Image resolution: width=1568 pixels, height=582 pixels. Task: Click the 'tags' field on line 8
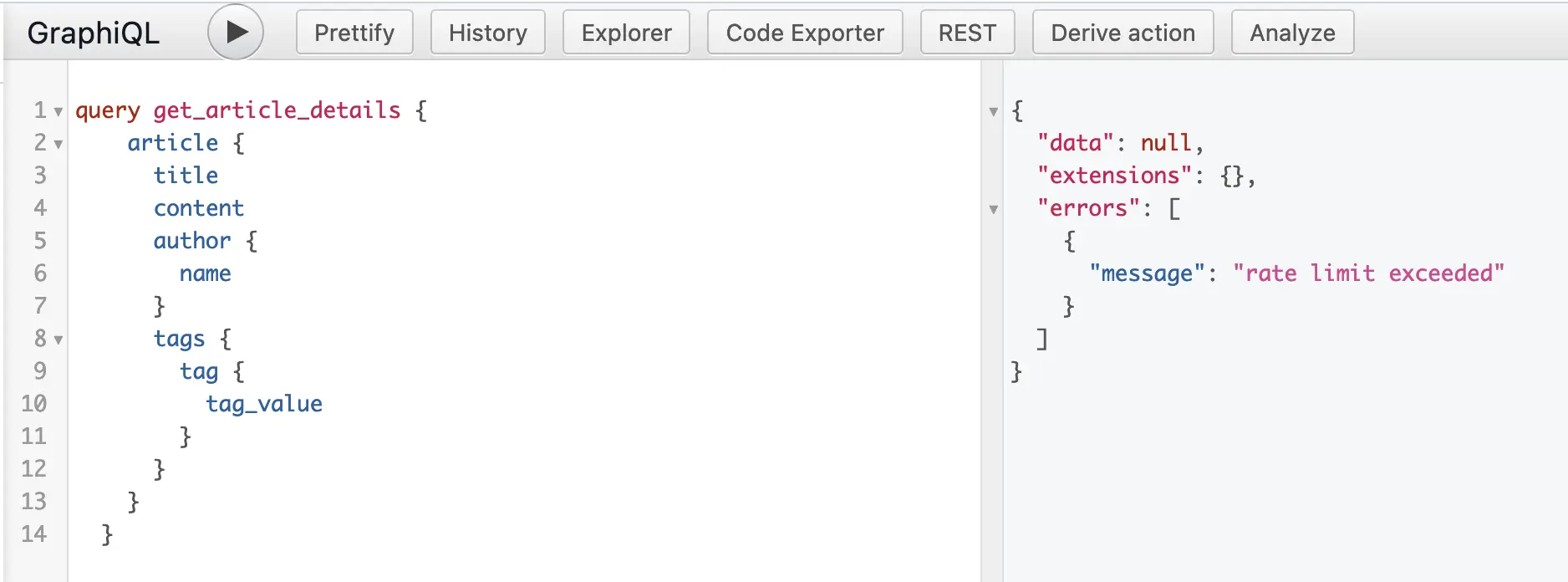click(179, 339)
